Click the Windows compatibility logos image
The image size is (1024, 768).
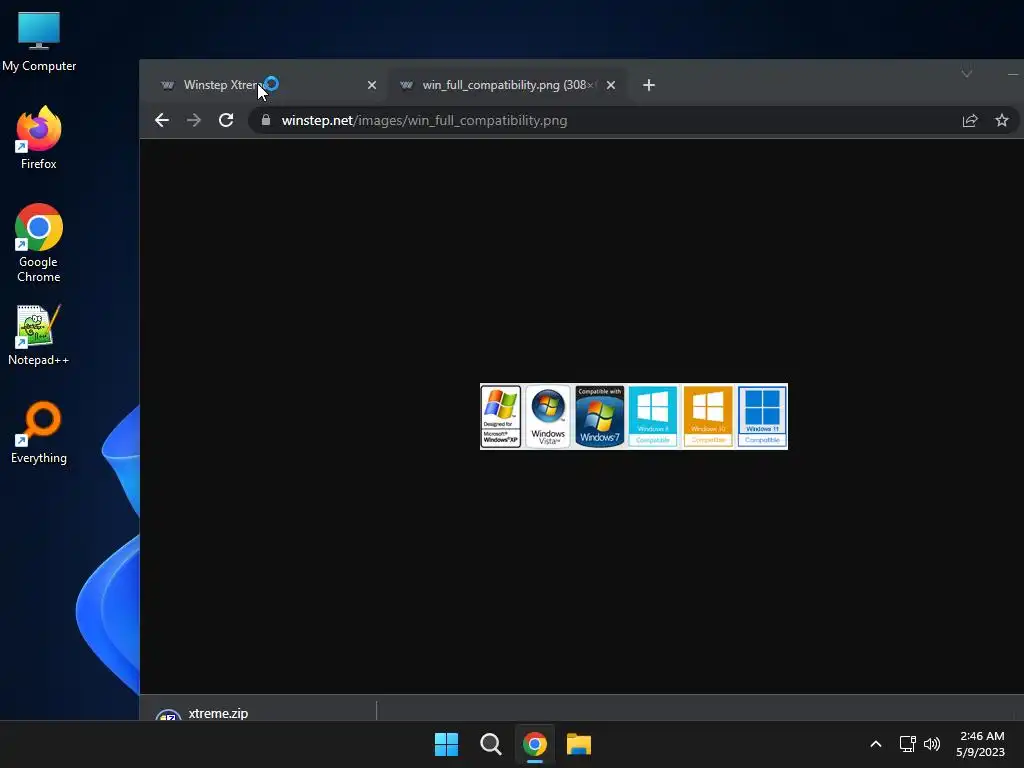(x=633, y=416)
